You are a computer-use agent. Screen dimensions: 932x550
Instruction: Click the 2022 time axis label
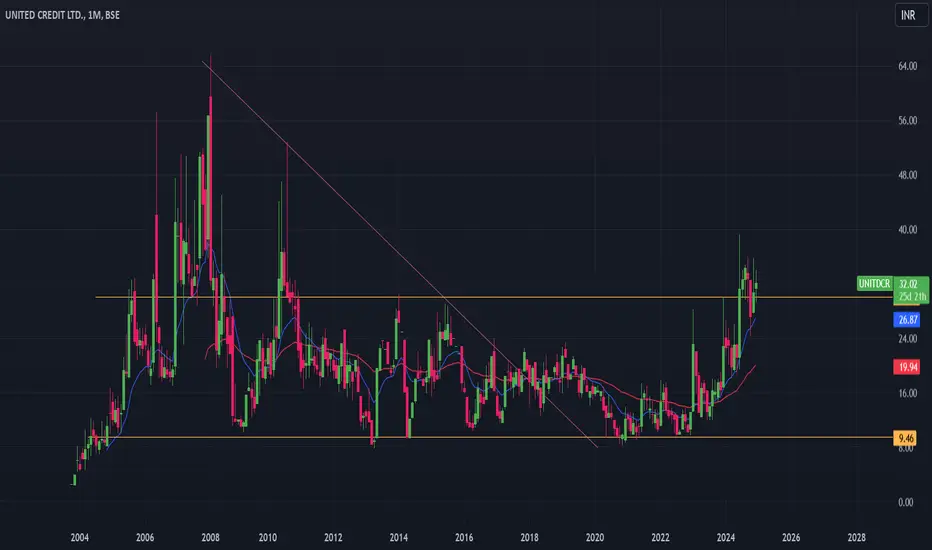[660, 538]
